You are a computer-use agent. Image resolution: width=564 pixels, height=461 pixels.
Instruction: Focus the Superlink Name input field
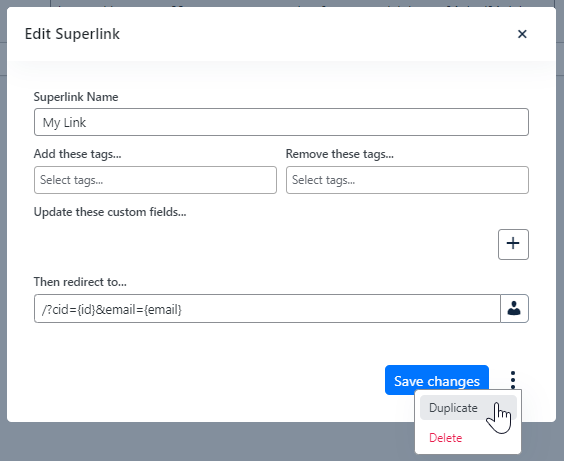pos(281,122)
